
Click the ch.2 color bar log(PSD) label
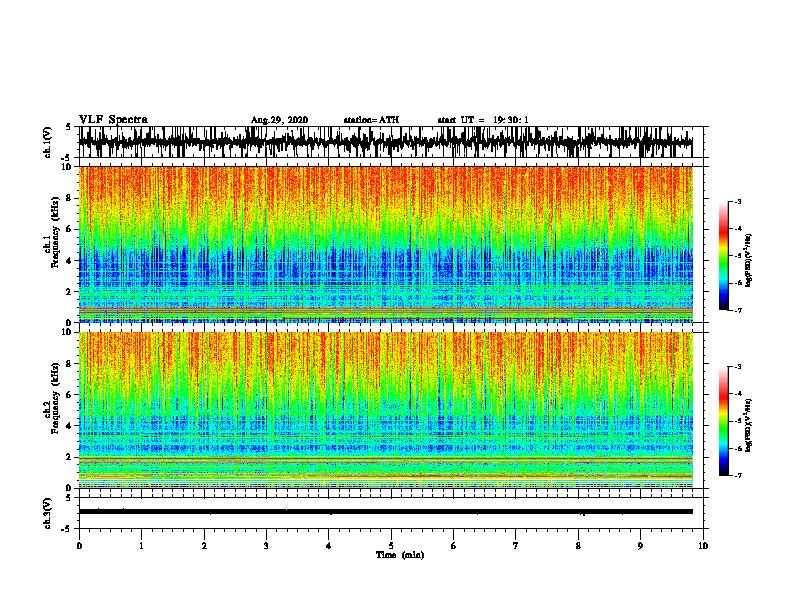click(x=748, y=426)
